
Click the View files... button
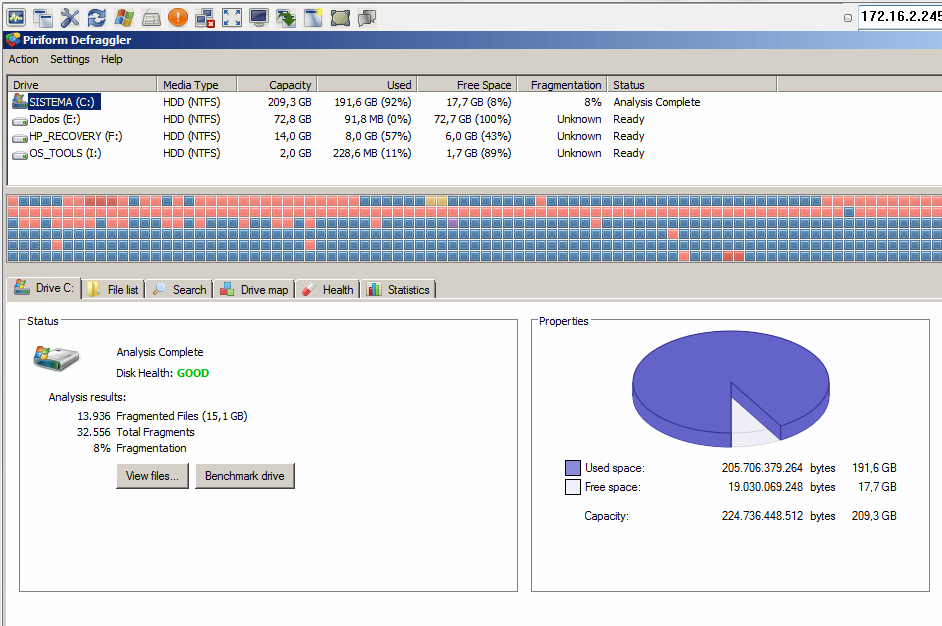(153, 476)
